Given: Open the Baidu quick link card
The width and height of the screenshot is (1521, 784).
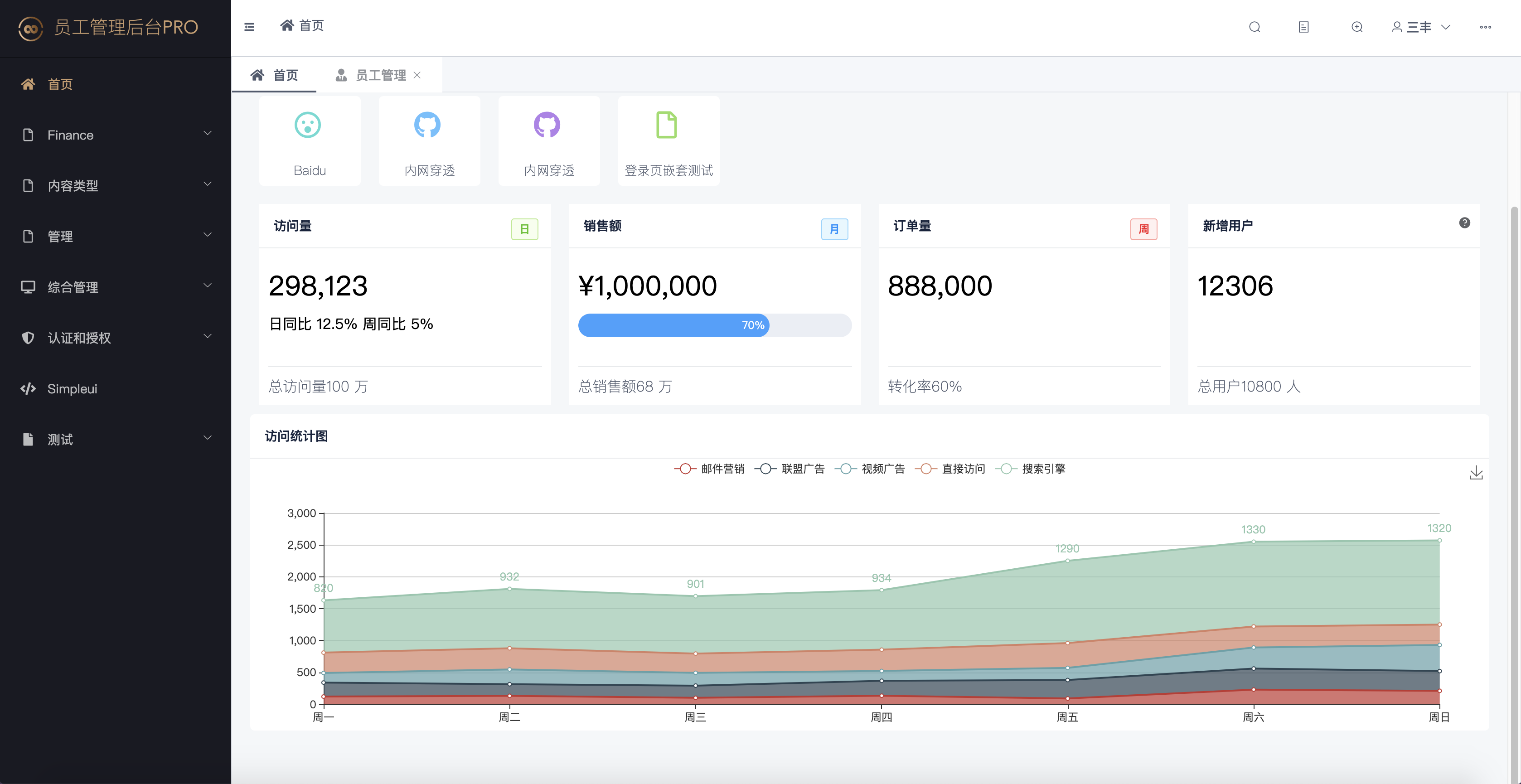Looking at the screenshot, I should point(310,141).
